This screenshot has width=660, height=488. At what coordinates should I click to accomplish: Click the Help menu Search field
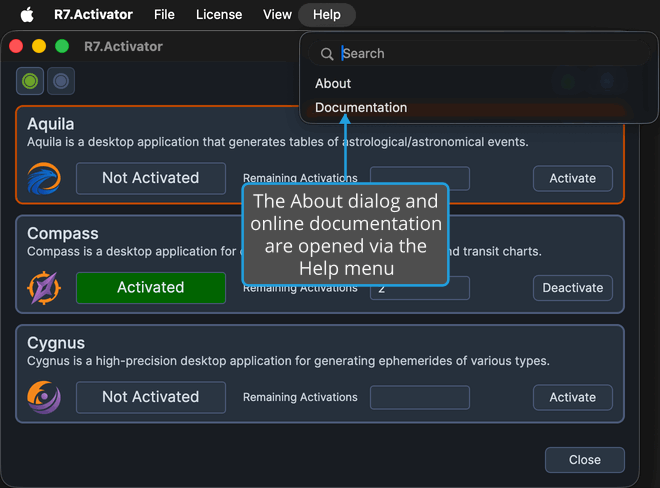point(479,53)
